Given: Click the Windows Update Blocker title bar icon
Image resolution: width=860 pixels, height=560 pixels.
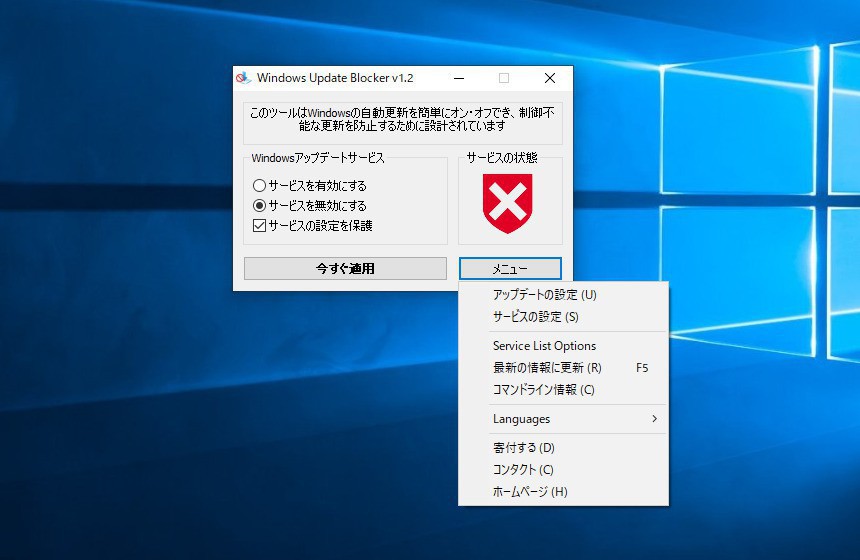Looking at the screenshot, I should [x=243, y=78].
